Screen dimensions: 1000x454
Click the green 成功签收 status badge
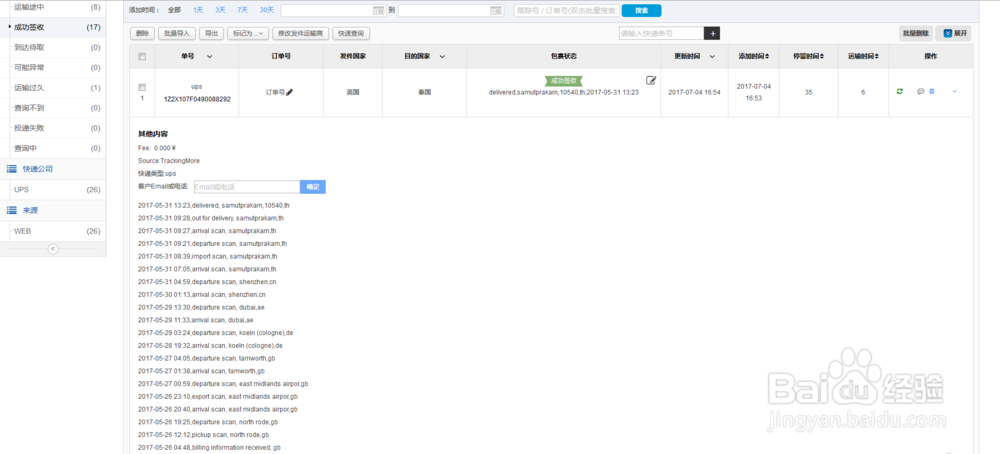(x=564, y=81)
